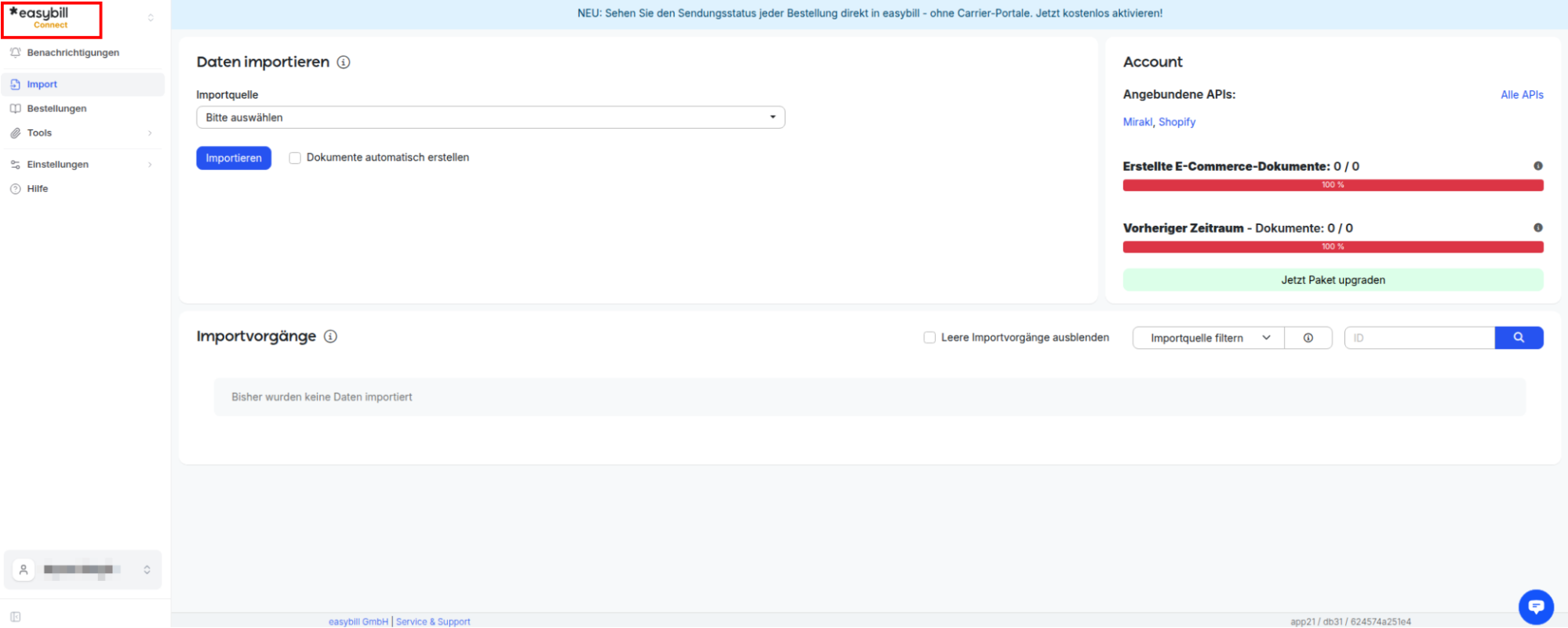The image size is (1568, 628).
Task: Click info icon next to Erstellte E-Commerce-Dokumente
Action: click(x=1538, y=166)
